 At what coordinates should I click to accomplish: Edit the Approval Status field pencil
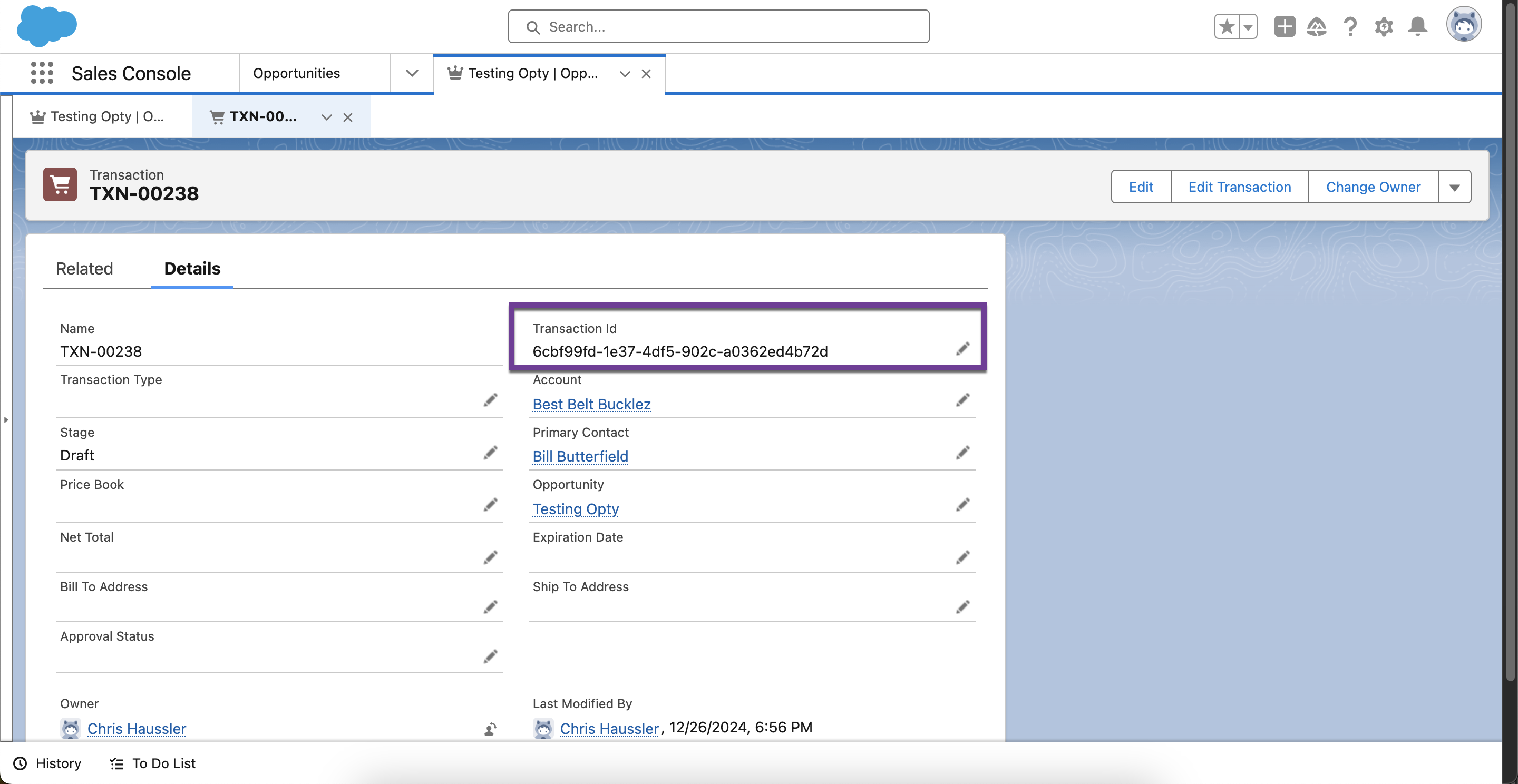click(490, 656)
